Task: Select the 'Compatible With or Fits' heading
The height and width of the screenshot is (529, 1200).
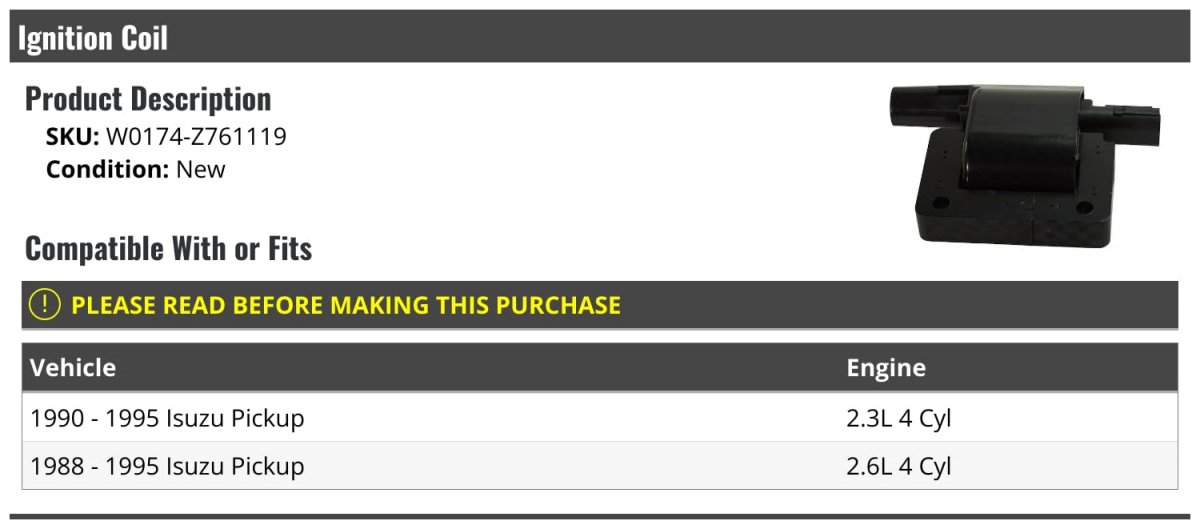Action: [x=168, y=248]
